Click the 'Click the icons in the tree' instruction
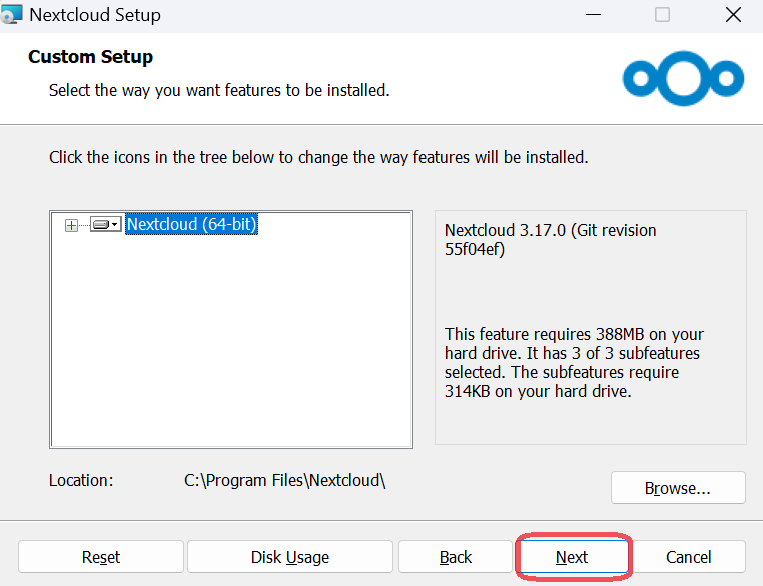 (319, 158)
